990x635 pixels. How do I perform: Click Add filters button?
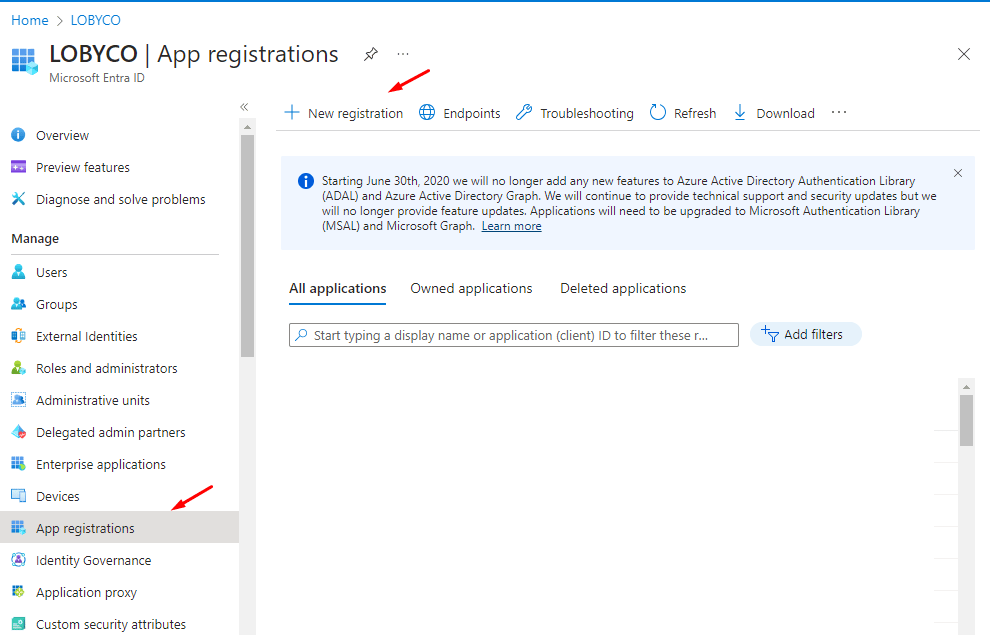pos(805,335)
